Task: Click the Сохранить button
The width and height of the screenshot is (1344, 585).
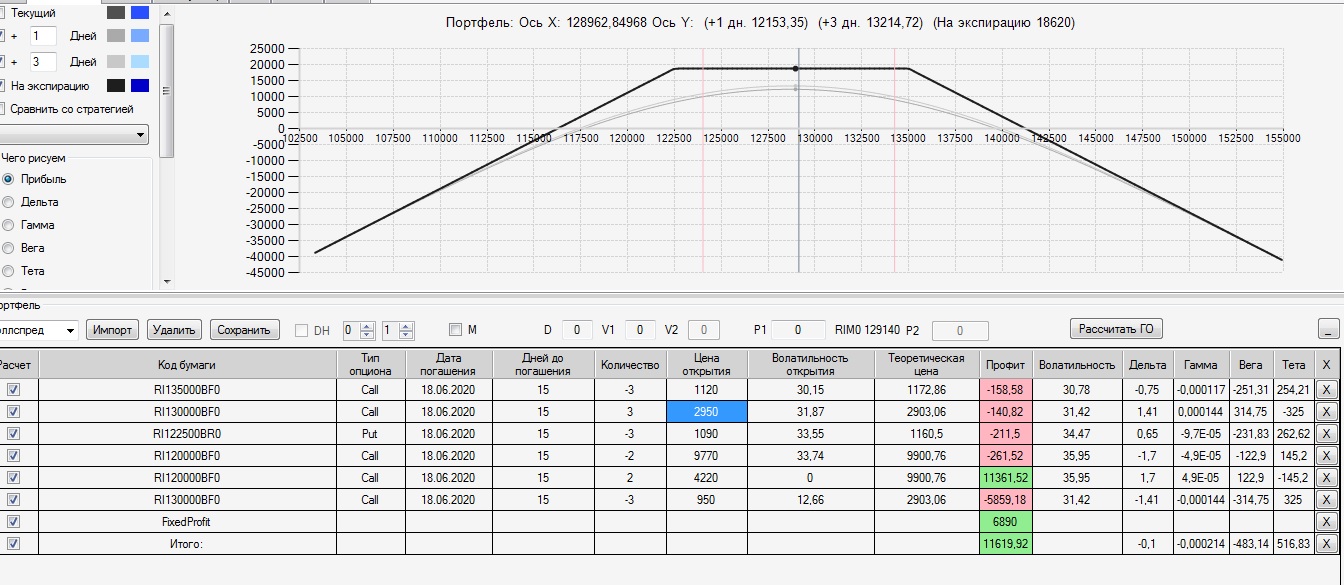Action: [x=244, y=330]
